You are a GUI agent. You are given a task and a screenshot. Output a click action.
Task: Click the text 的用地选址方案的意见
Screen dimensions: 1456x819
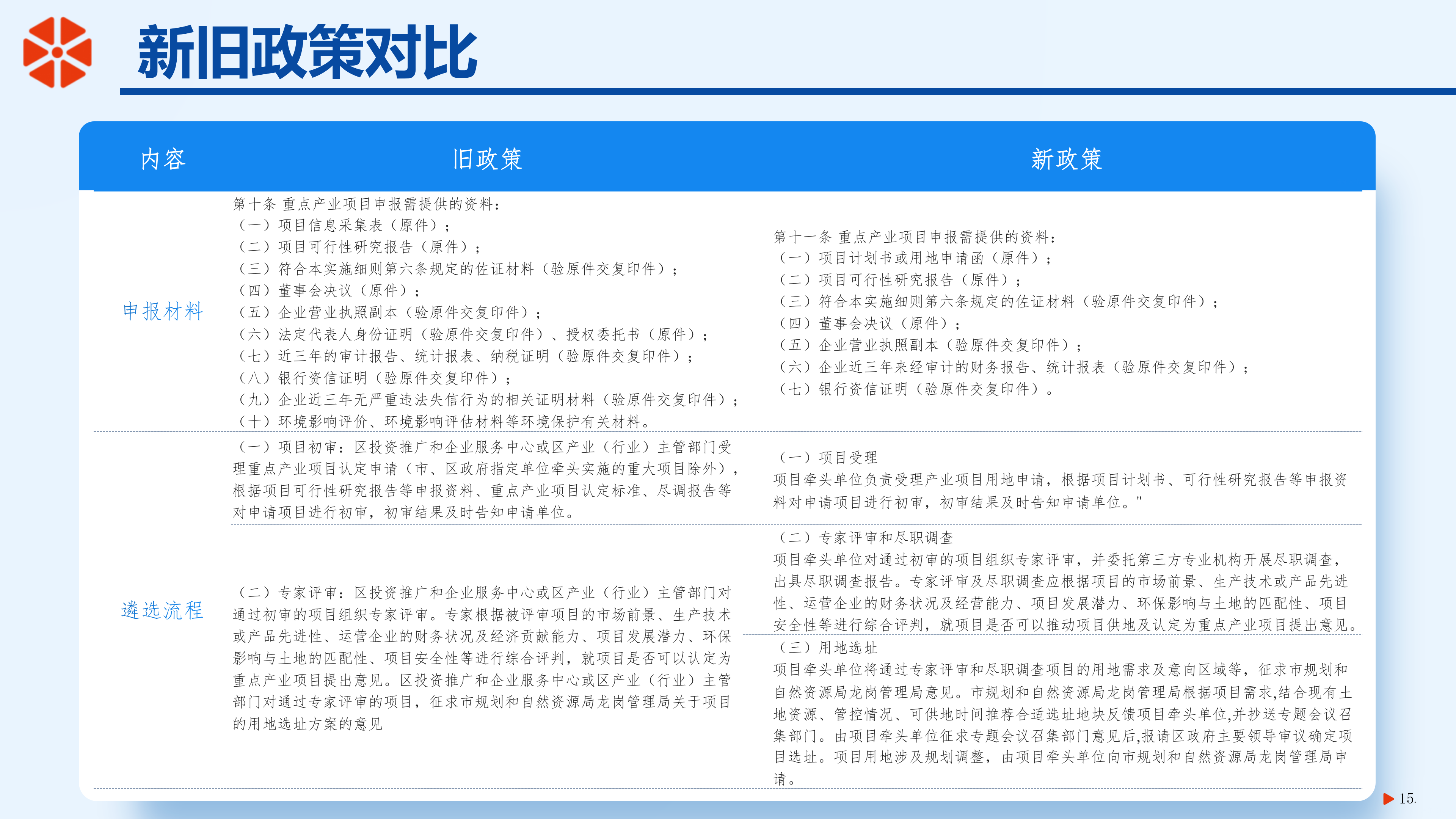click(308, 723)
